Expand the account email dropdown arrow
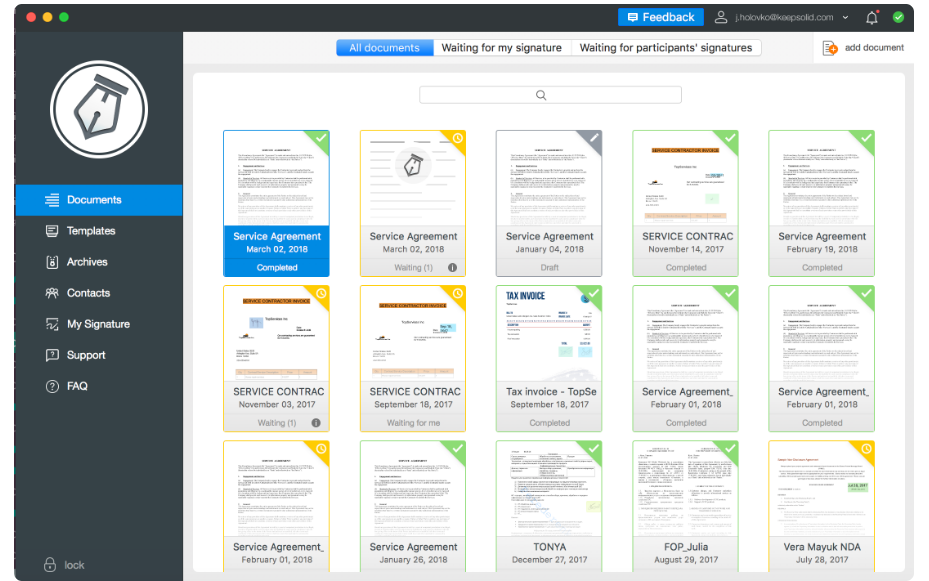Screen dimensions: 929x581 tap(845, 18)
